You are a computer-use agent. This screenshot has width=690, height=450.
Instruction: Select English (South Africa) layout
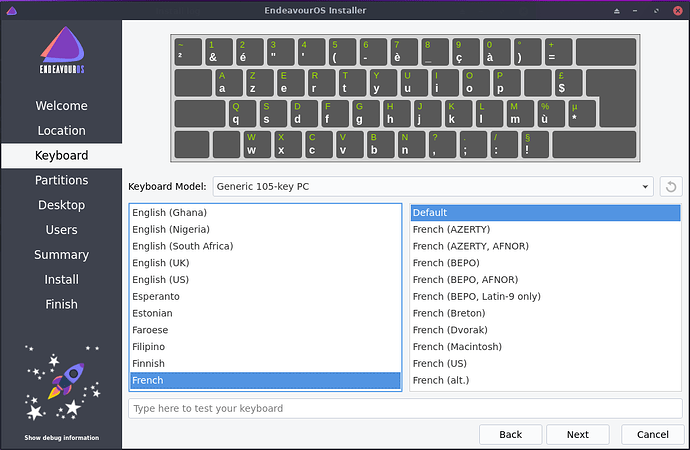(x=265, y=246)
